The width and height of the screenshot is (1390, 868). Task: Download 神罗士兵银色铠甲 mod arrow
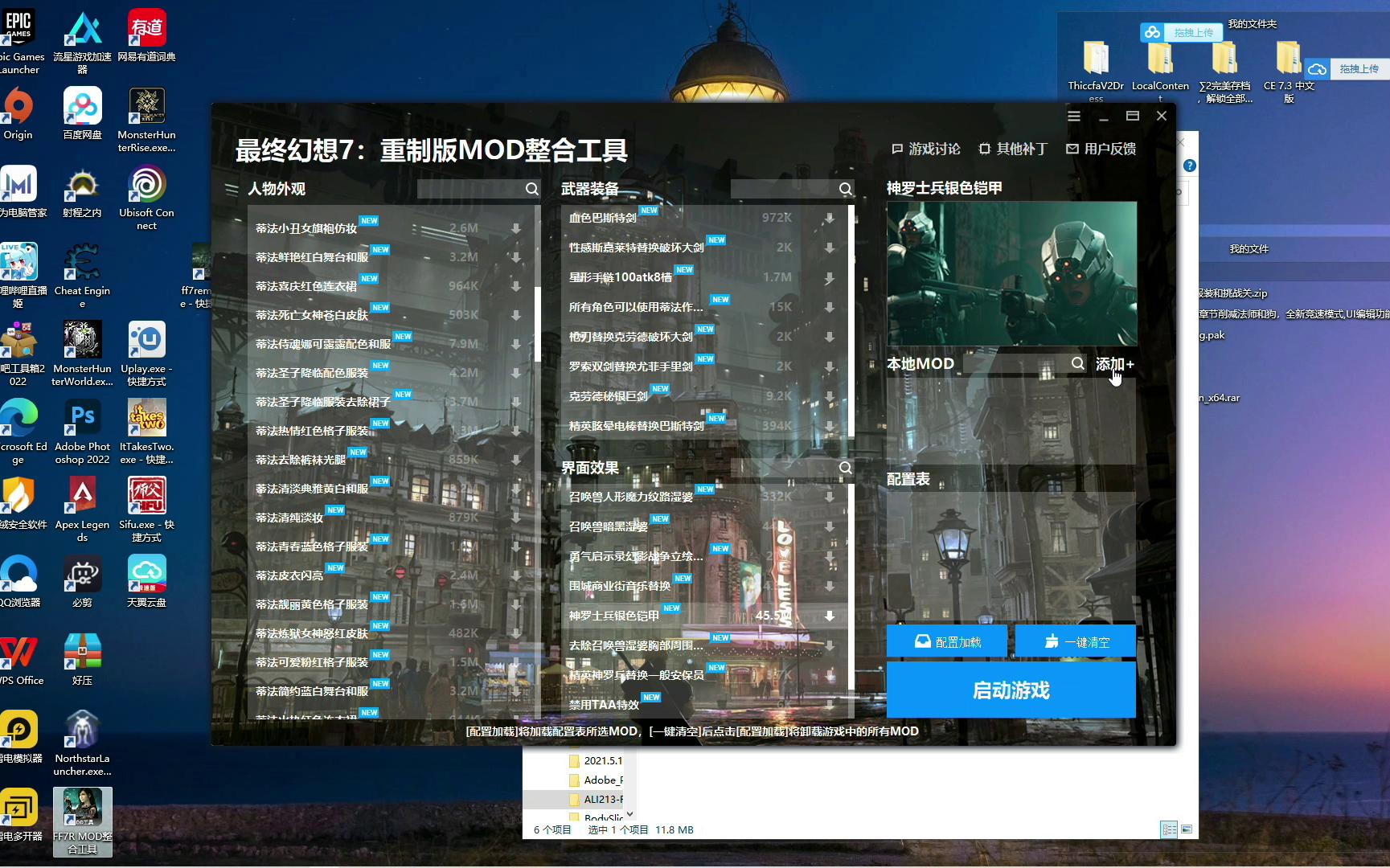(x=829, y=616)
